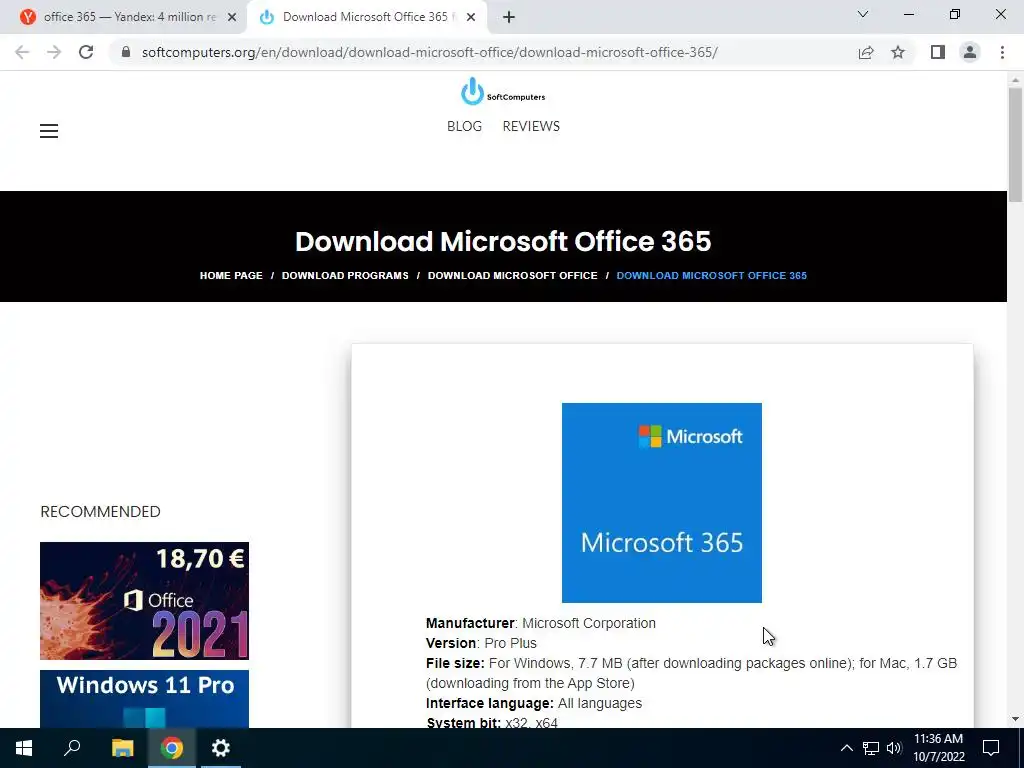Close the Download Microsoft Office 365 tab
The height and width of the screenshot is (768, 1024).
[471, 18]
